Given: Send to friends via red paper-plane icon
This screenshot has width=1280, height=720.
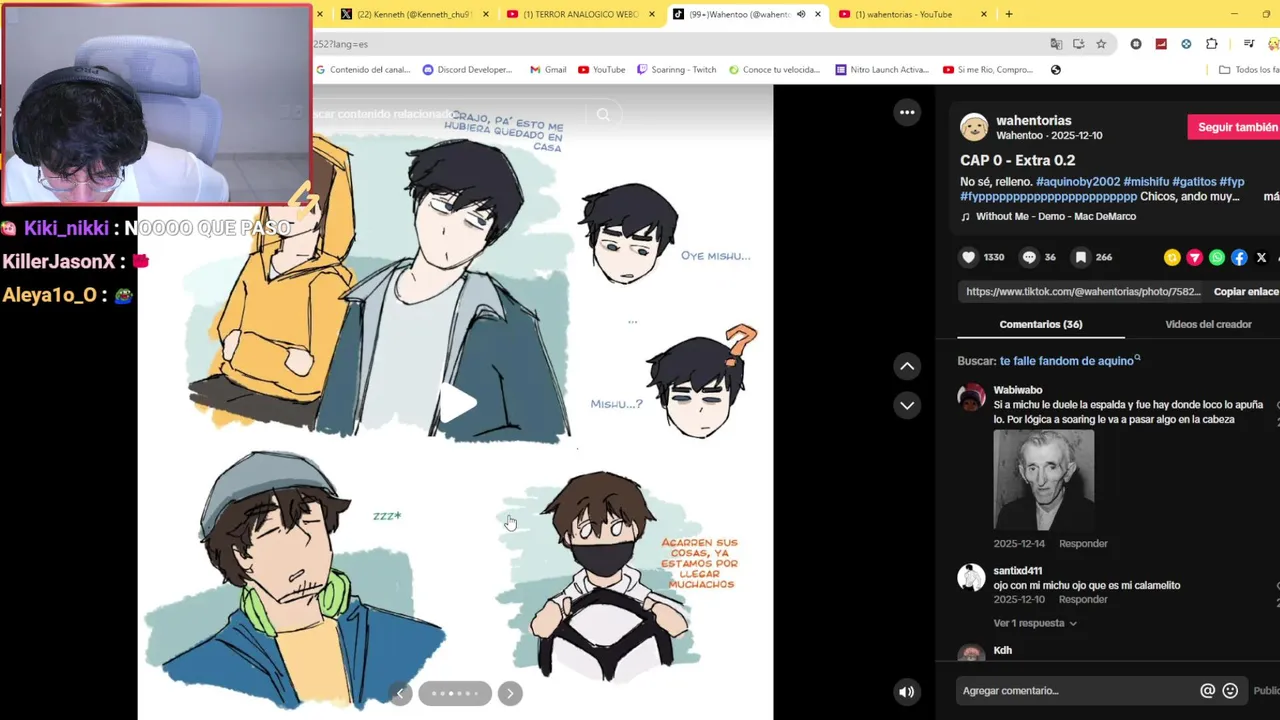Looking at the screenshot, I should (x=1194, y=257).
